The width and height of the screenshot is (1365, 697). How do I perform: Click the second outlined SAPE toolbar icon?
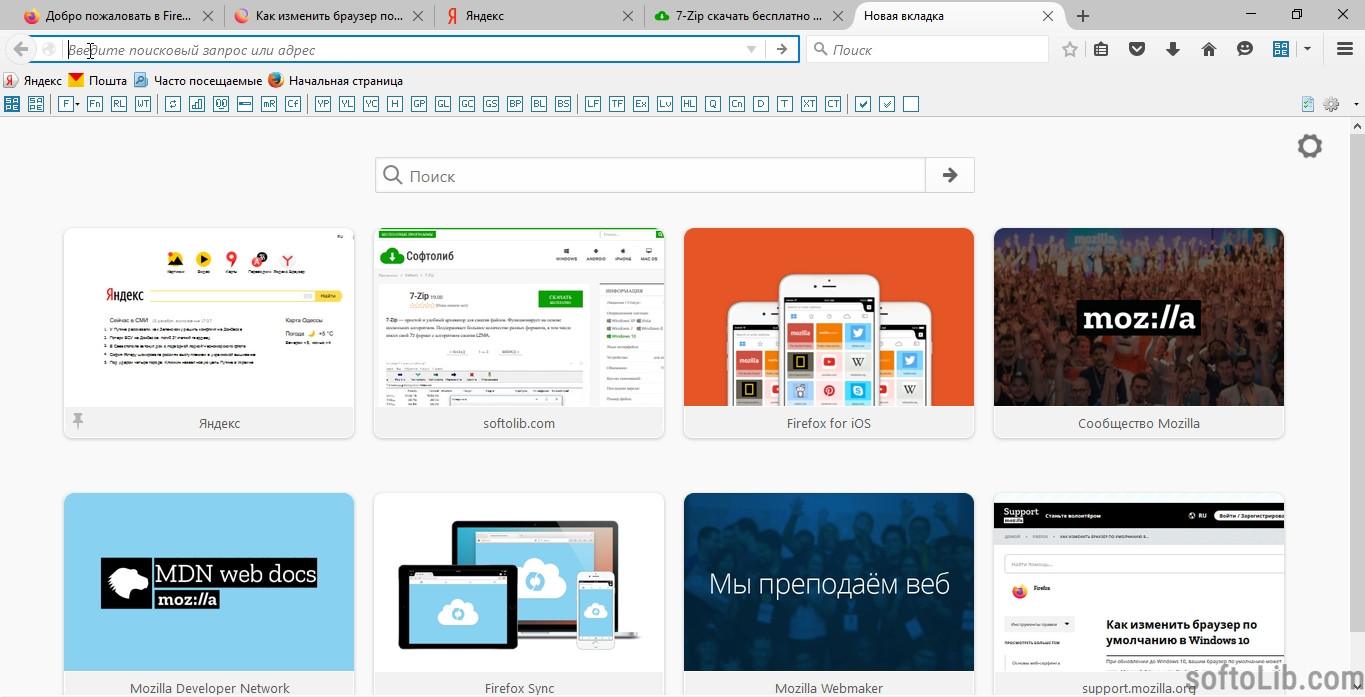point(36,104)
